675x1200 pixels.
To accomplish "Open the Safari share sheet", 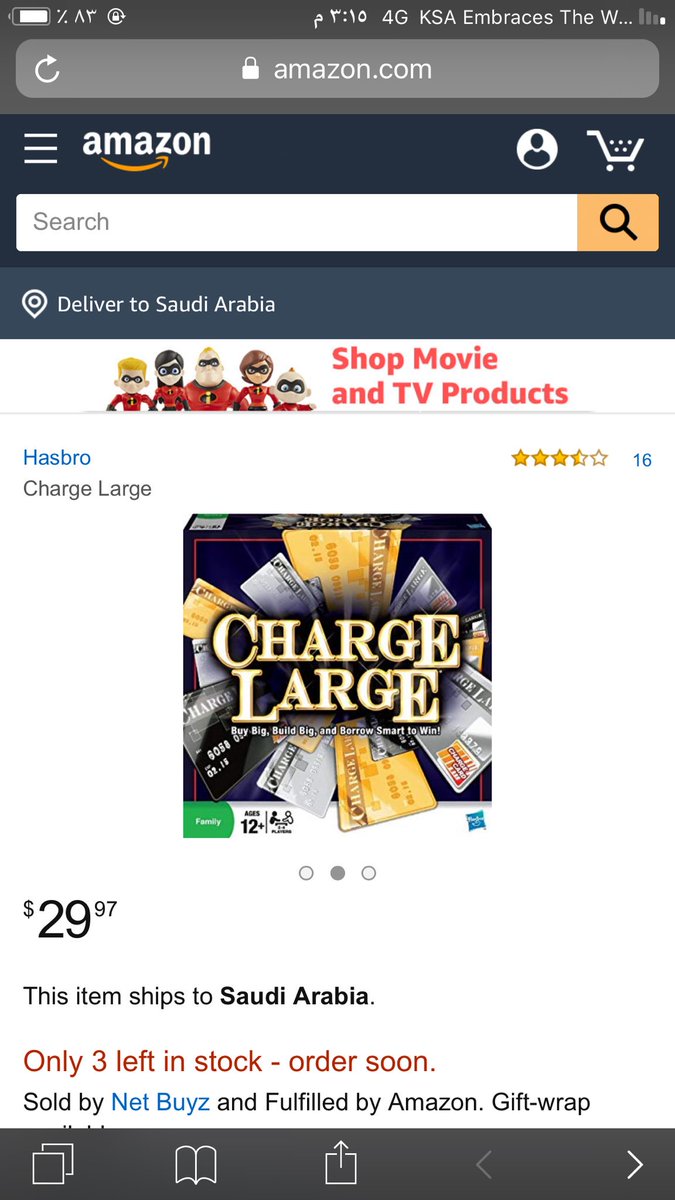I will (x=340, y=1164).
